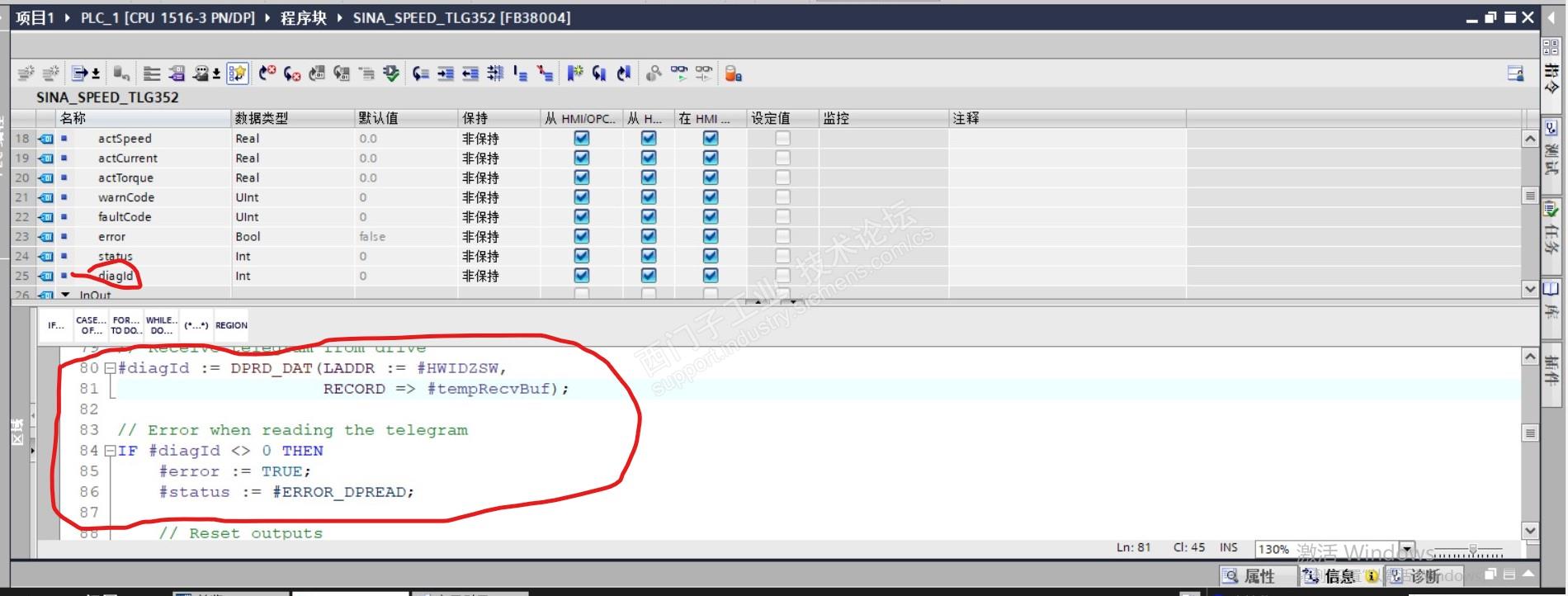Uncheck visible in HMI box for diagId
Viewport: 1568px width, 596px height.
coord(711,276)
